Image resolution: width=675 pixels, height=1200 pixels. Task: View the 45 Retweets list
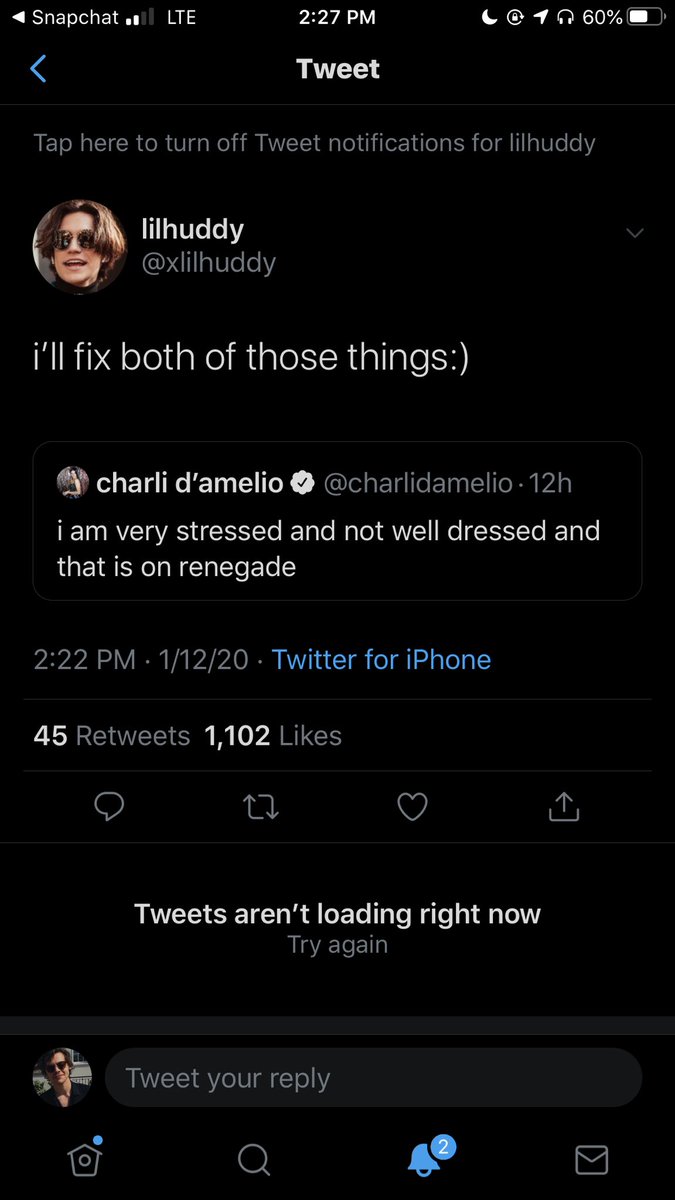click(x=111, y=736)
